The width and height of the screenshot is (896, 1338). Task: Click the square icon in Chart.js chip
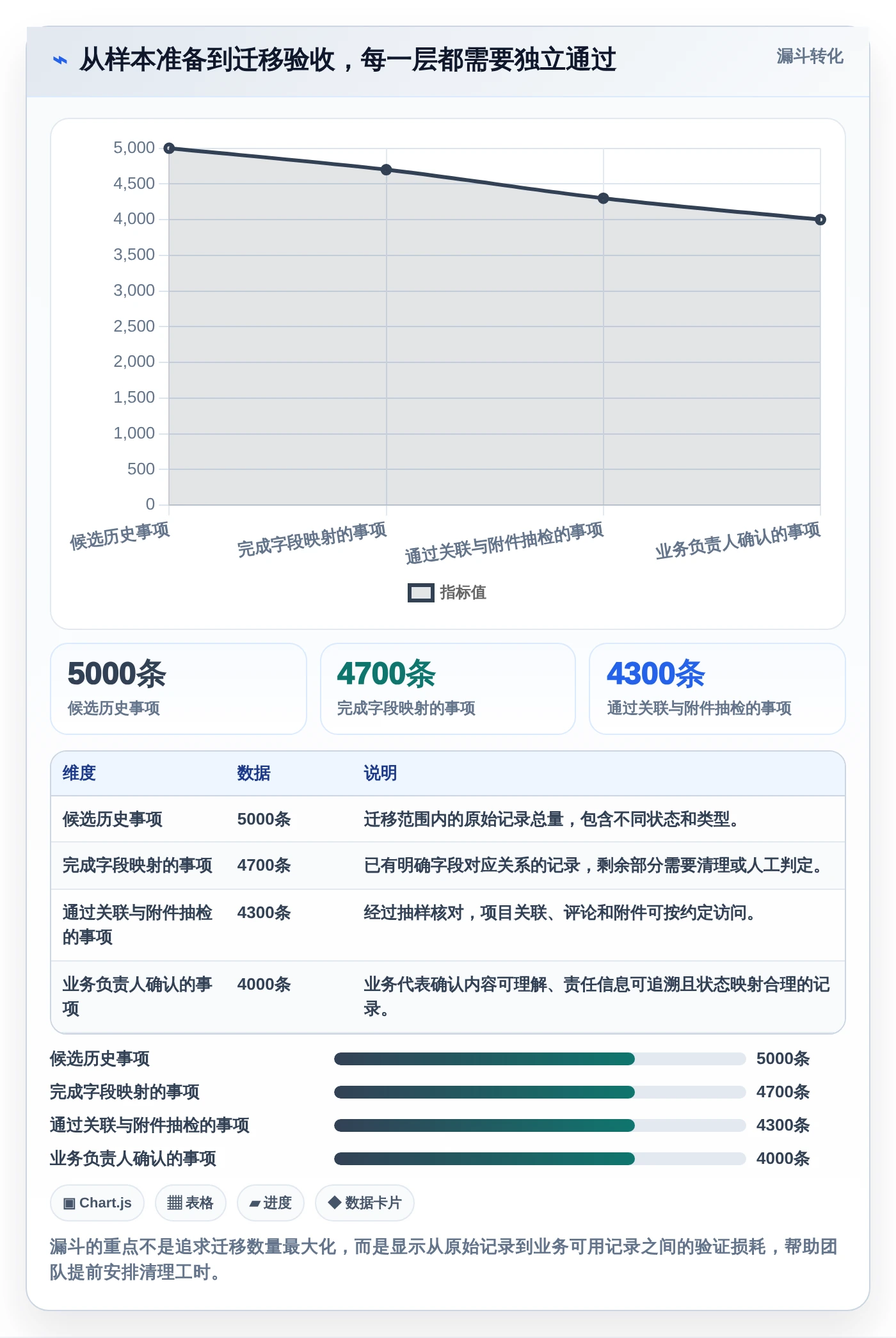69,1204
